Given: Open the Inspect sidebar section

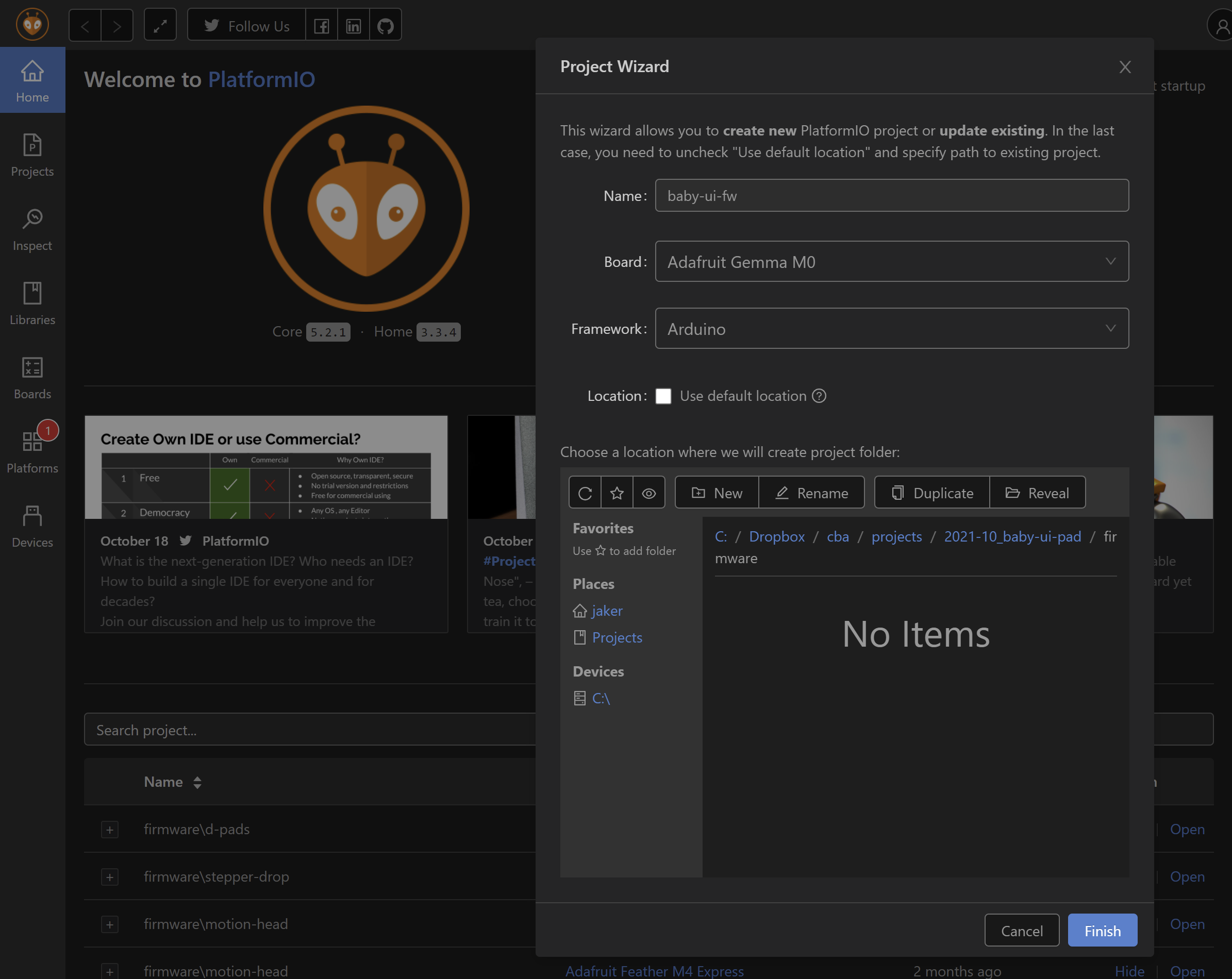Looking at the screenshot, I should click(x=32, y=229).
